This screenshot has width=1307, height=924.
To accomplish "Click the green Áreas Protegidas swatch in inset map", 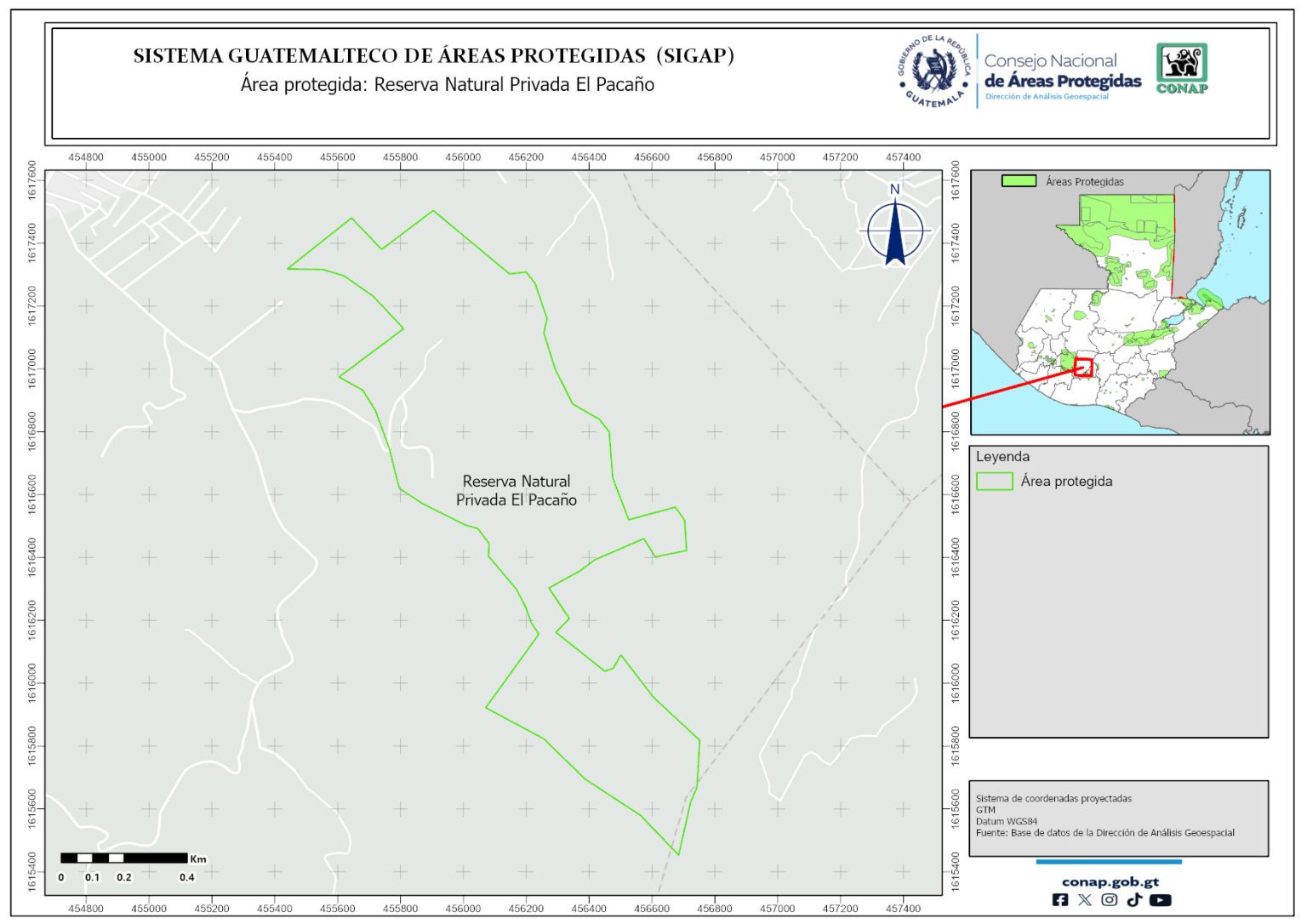I will point(1019,181).
